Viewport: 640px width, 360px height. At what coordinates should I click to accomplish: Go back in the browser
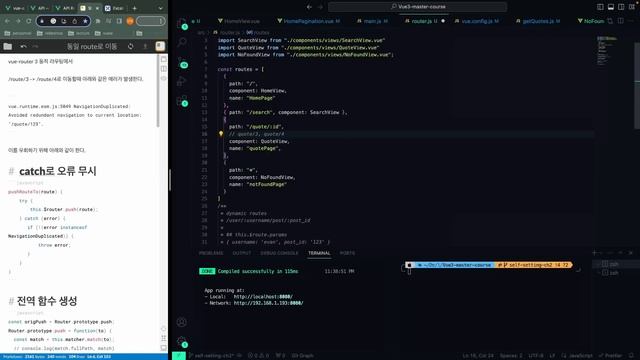(7, 21)
